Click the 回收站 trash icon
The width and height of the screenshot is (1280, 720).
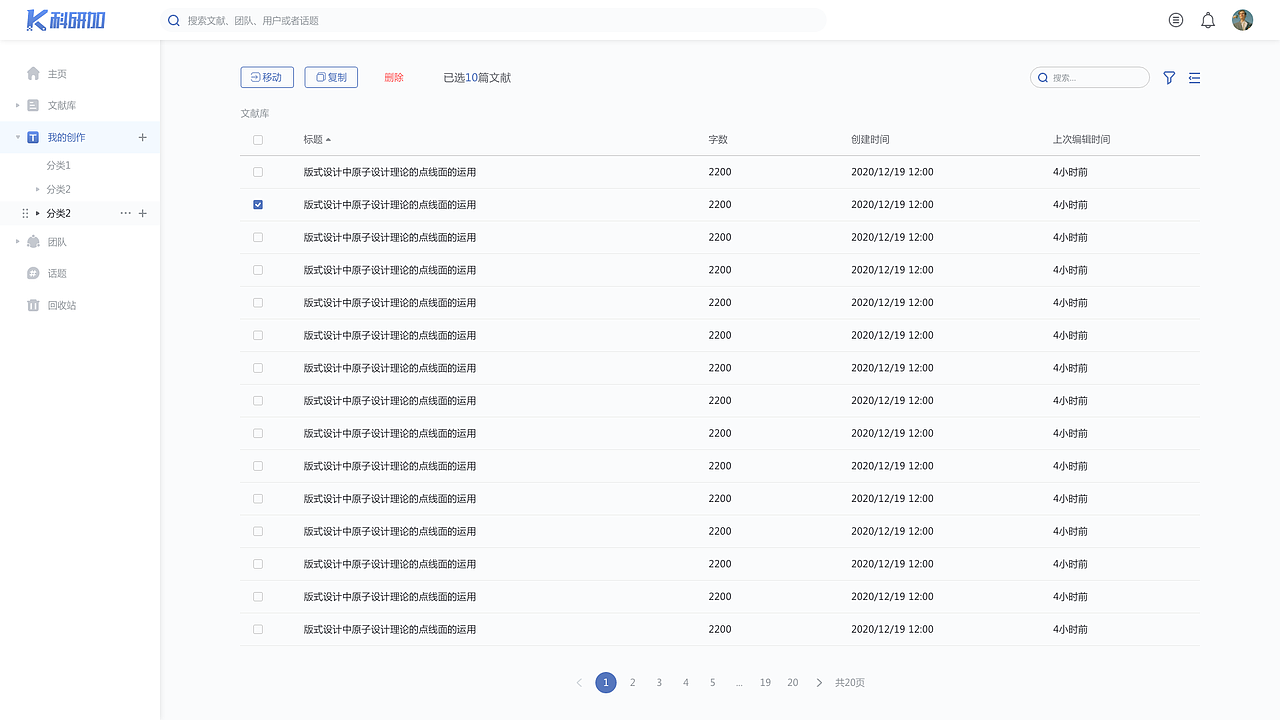(33, 305)
